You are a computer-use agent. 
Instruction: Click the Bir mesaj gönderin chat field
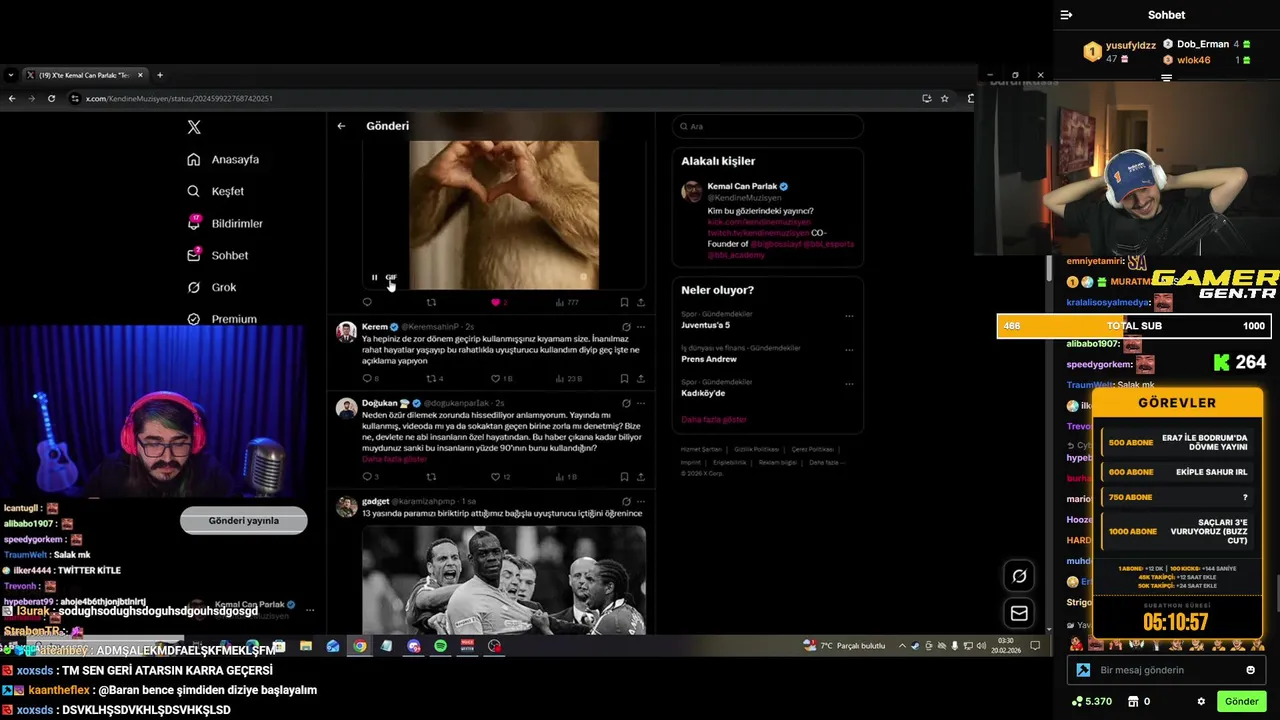pyautogui.click(x=1165, y=670)
